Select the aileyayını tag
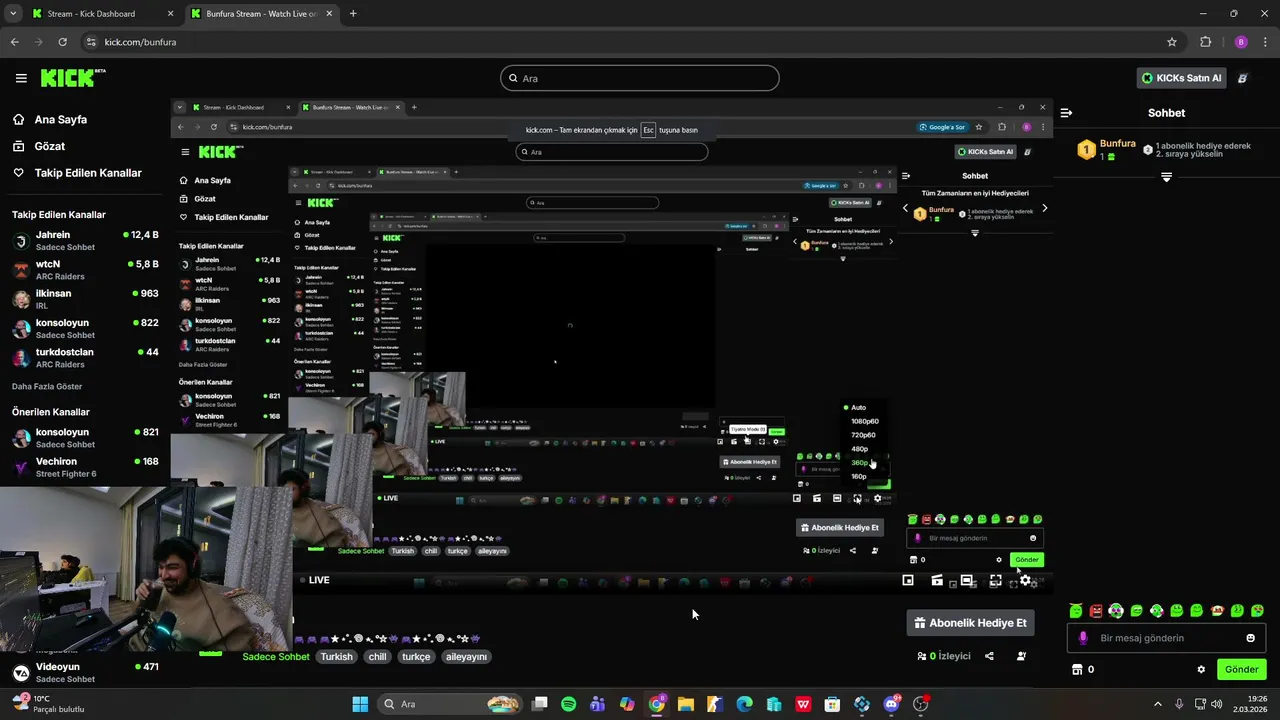The height and width of the screenshot is (720, 1280). [466, 657]
